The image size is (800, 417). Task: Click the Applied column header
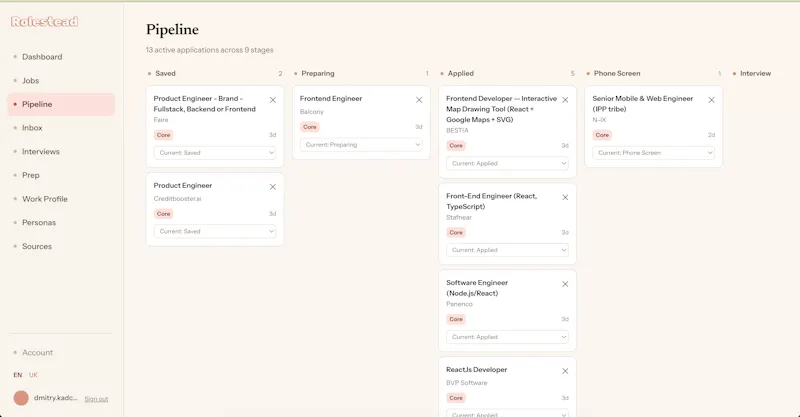[461, 73]
